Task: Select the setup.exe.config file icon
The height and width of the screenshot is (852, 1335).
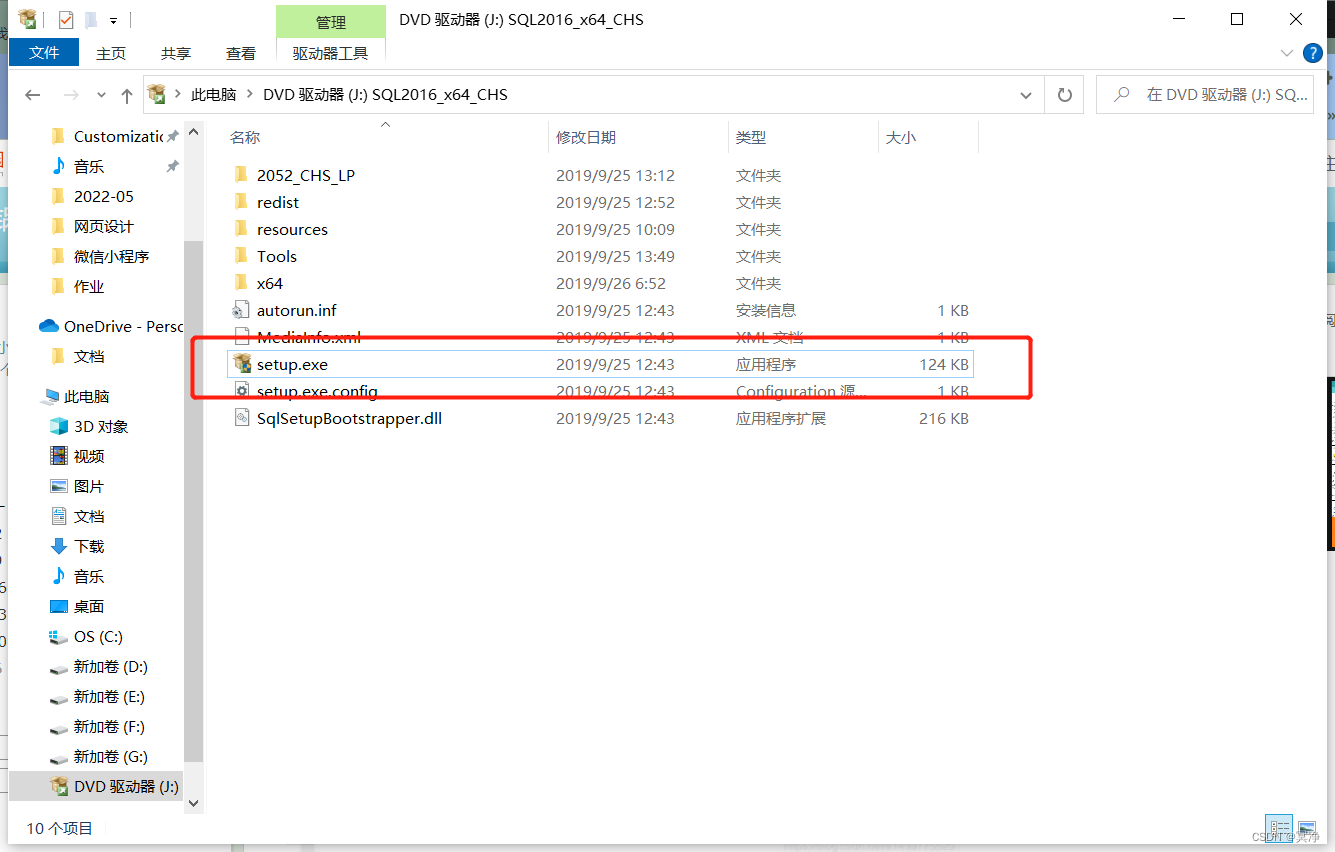Action: coord(240,391)
